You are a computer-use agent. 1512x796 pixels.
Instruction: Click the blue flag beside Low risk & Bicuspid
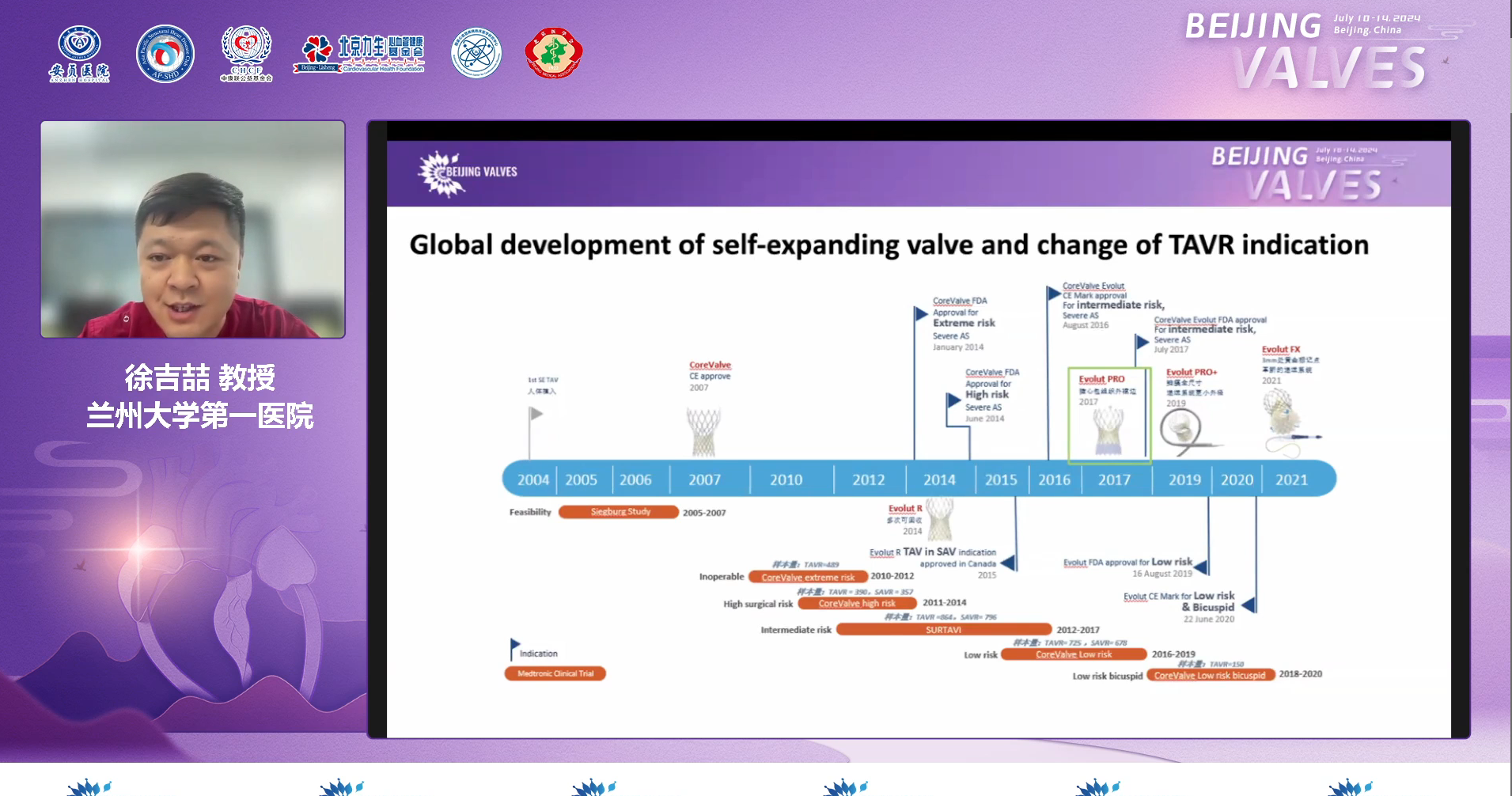click(x=1249, y=605)
